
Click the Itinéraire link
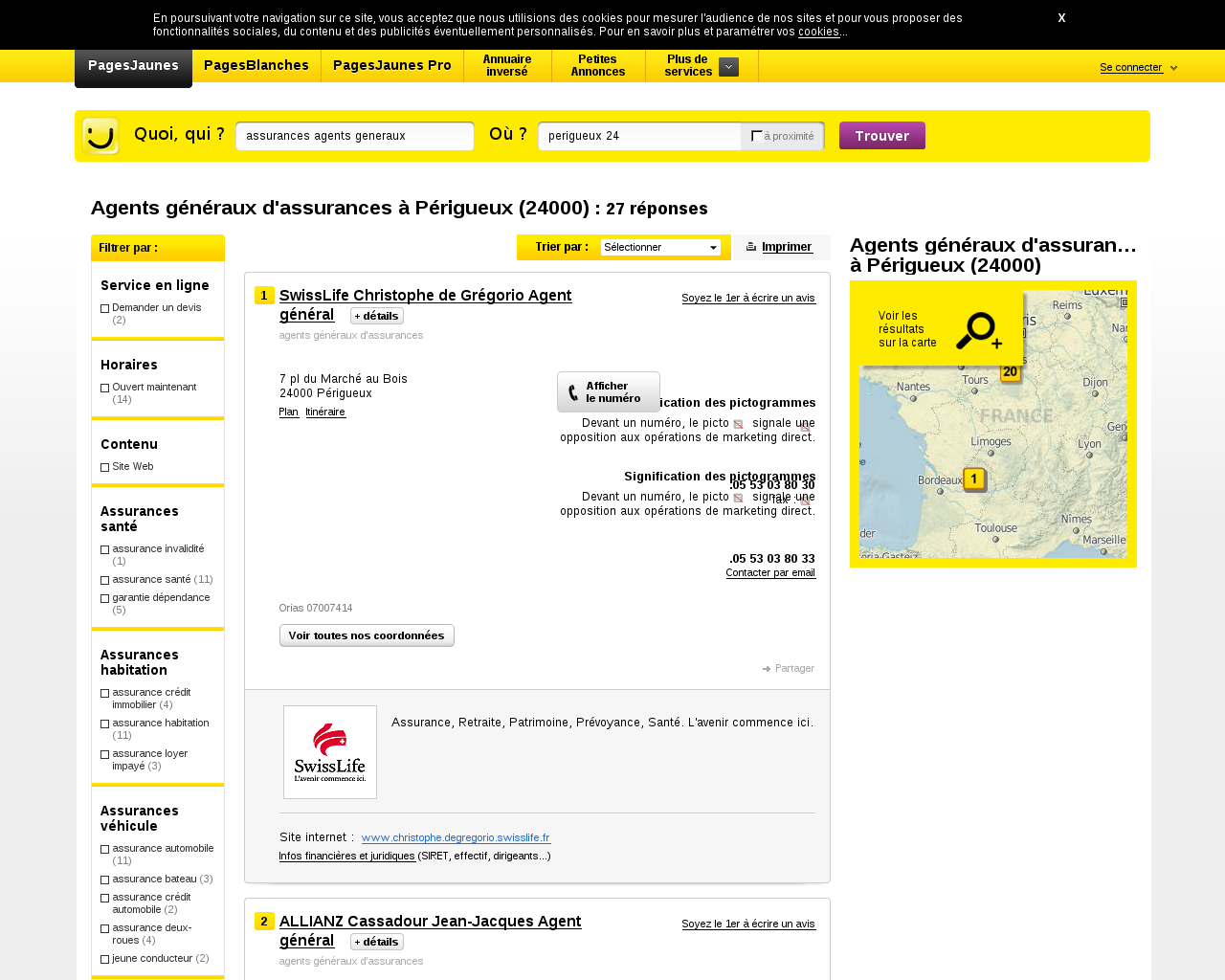[325, 412]
